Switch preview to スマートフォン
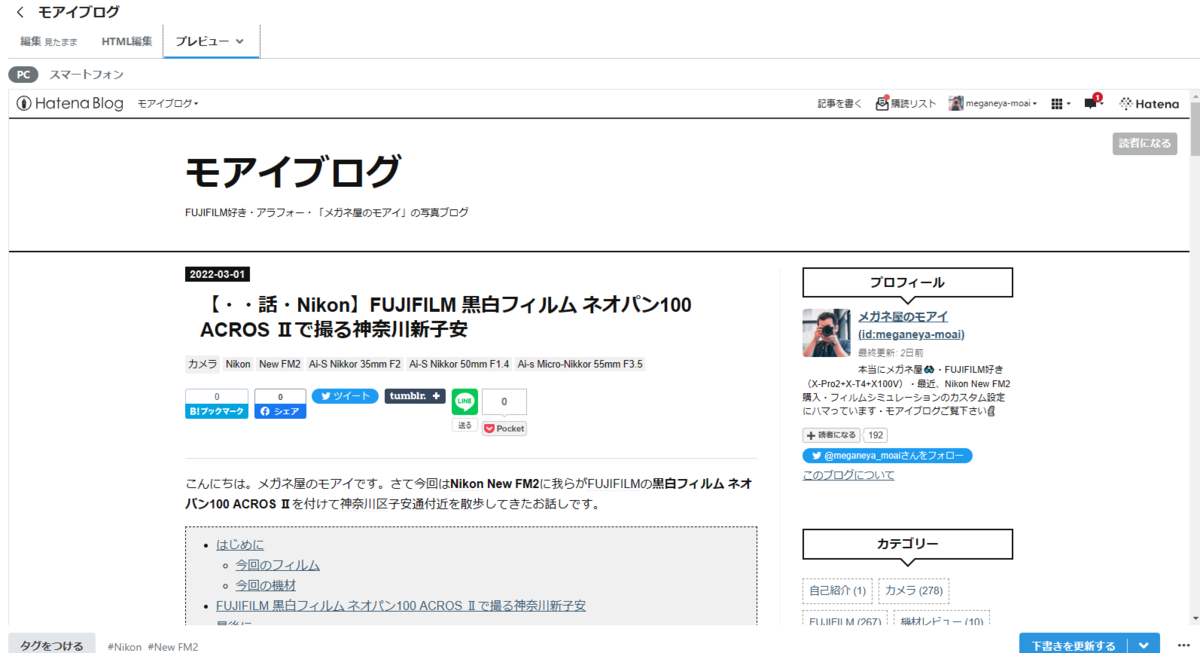Viewport: 1200px width, 653px height. click(87, 75)
